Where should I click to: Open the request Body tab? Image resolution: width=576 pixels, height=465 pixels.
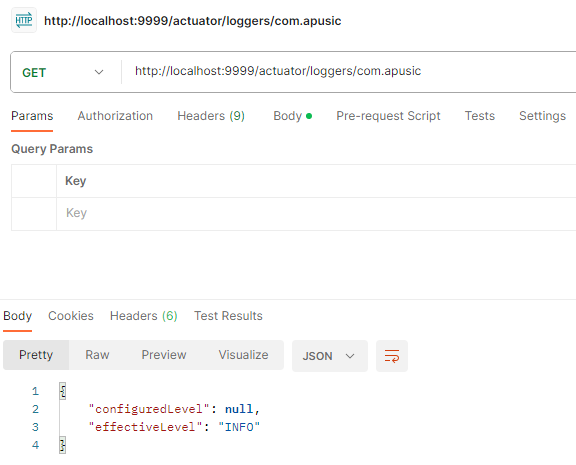(292, 116)
